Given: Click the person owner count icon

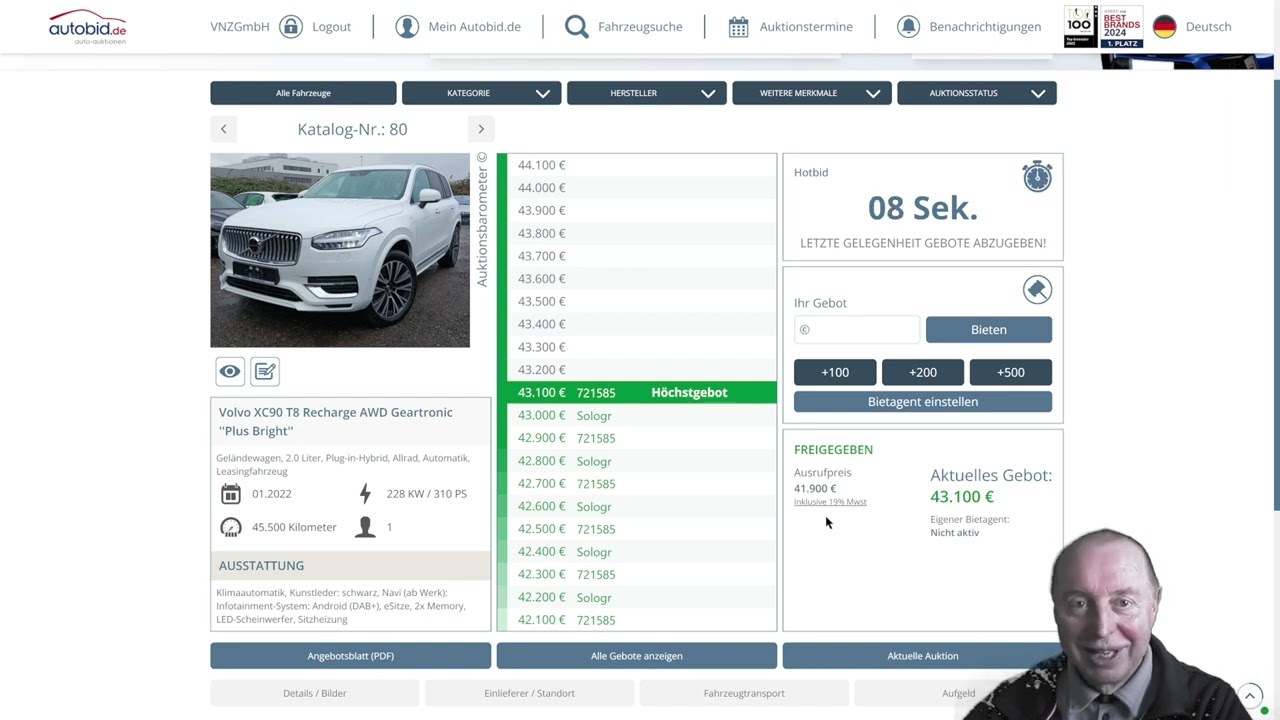Looking at the screenshot, I should point(365,527).
